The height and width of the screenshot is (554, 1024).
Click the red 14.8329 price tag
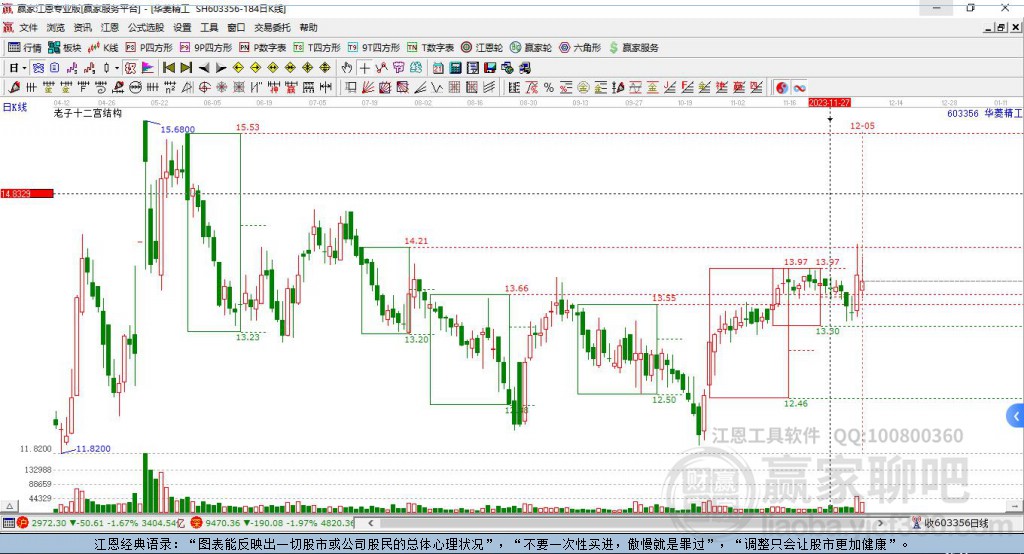(27, 193)
